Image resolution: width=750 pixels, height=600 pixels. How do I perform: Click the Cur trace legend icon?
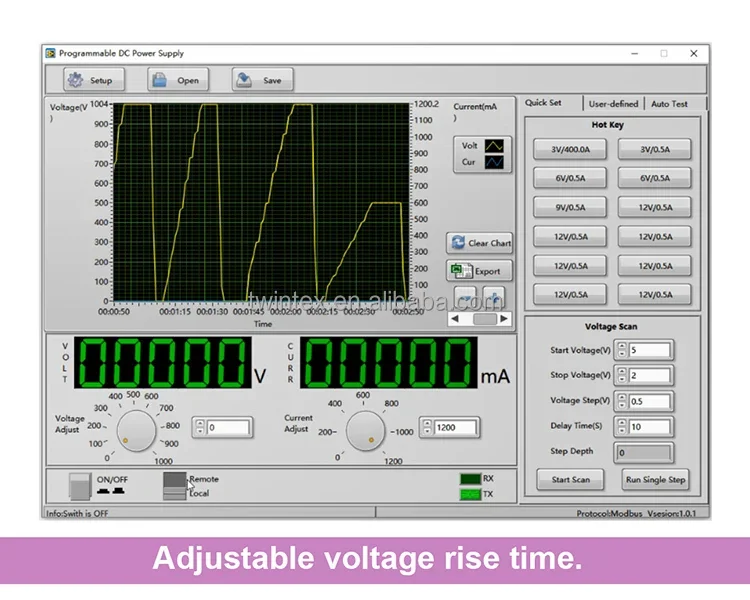click(x=494, y=162)
